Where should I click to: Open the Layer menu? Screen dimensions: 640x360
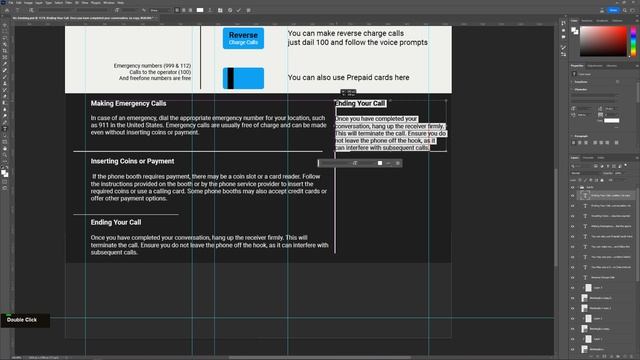point(39,2)
